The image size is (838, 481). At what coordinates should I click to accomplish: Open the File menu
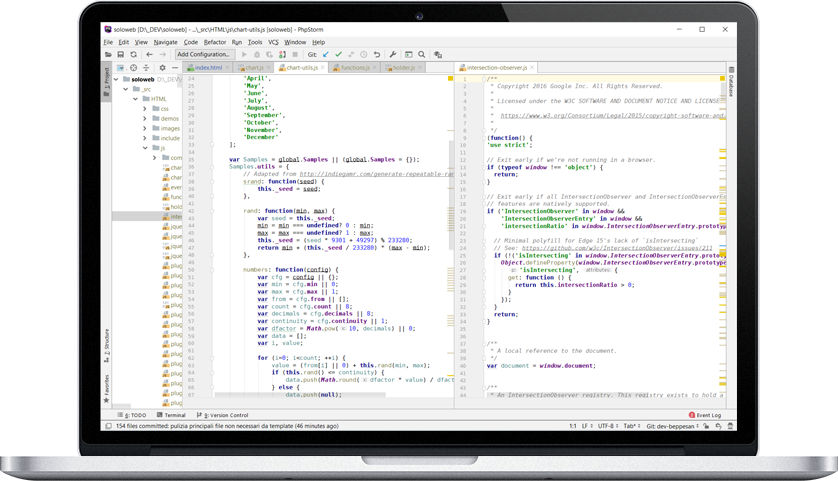click(108, 42)
